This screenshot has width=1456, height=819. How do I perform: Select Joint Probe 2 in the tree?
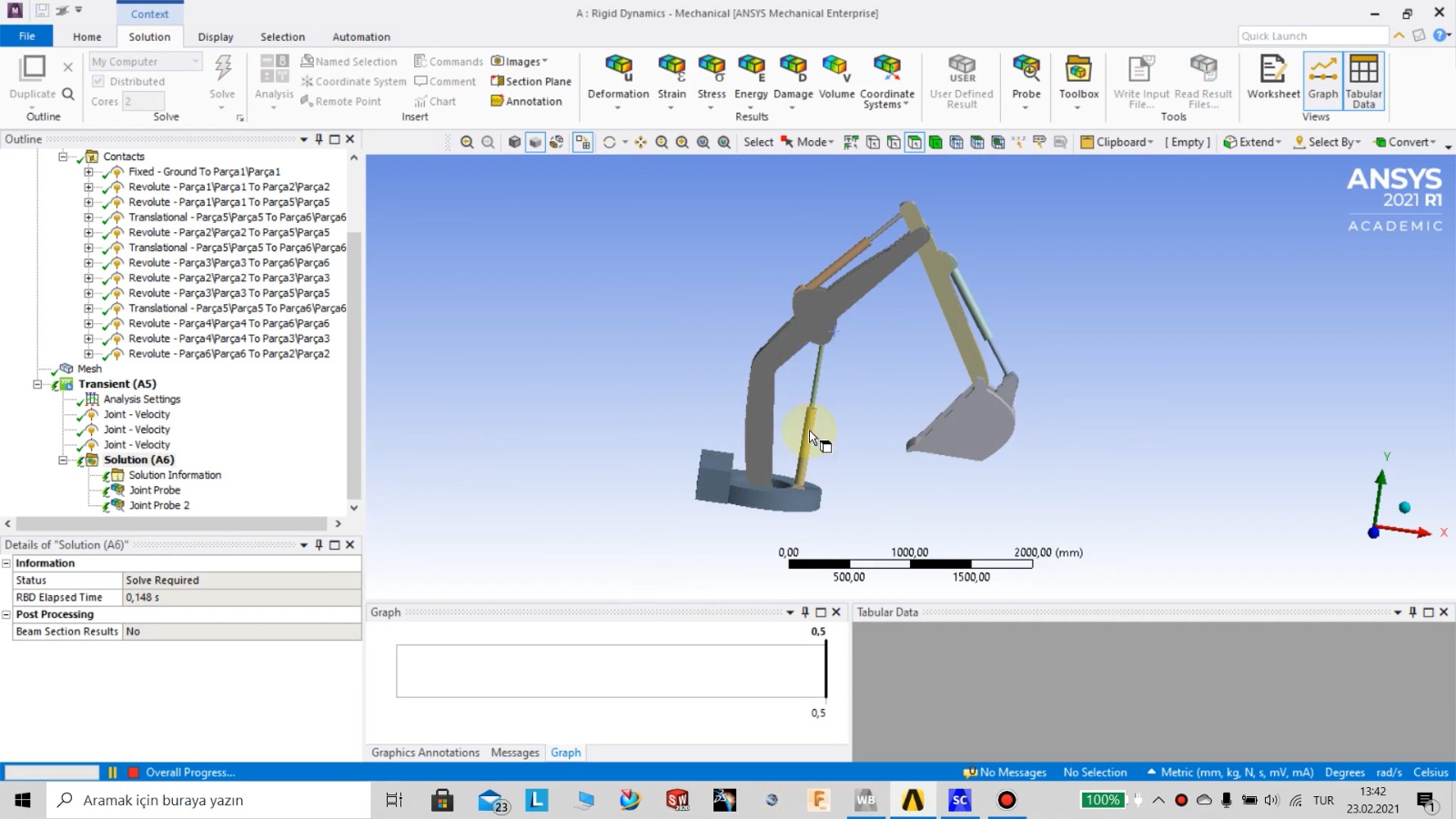[x=159, y=505]
